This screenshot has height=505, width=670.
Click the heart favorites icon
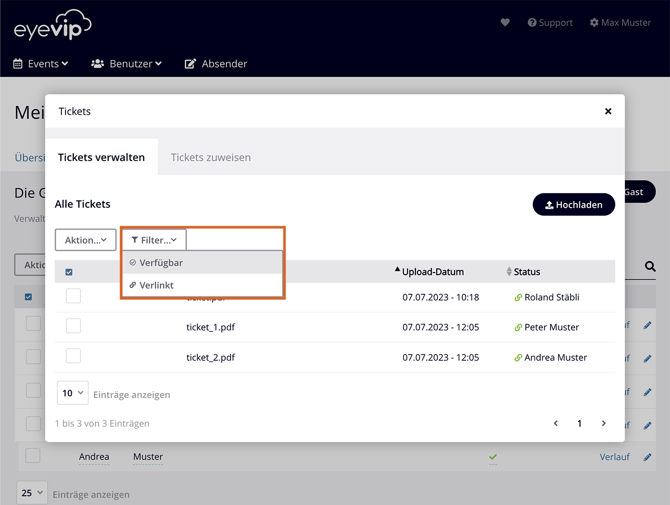(x=505, y=22)
